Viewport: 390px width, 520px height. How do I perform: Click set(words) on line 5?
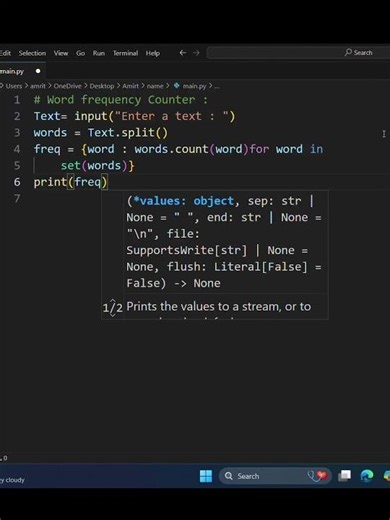pyautogui.click(x=94, y=166)
